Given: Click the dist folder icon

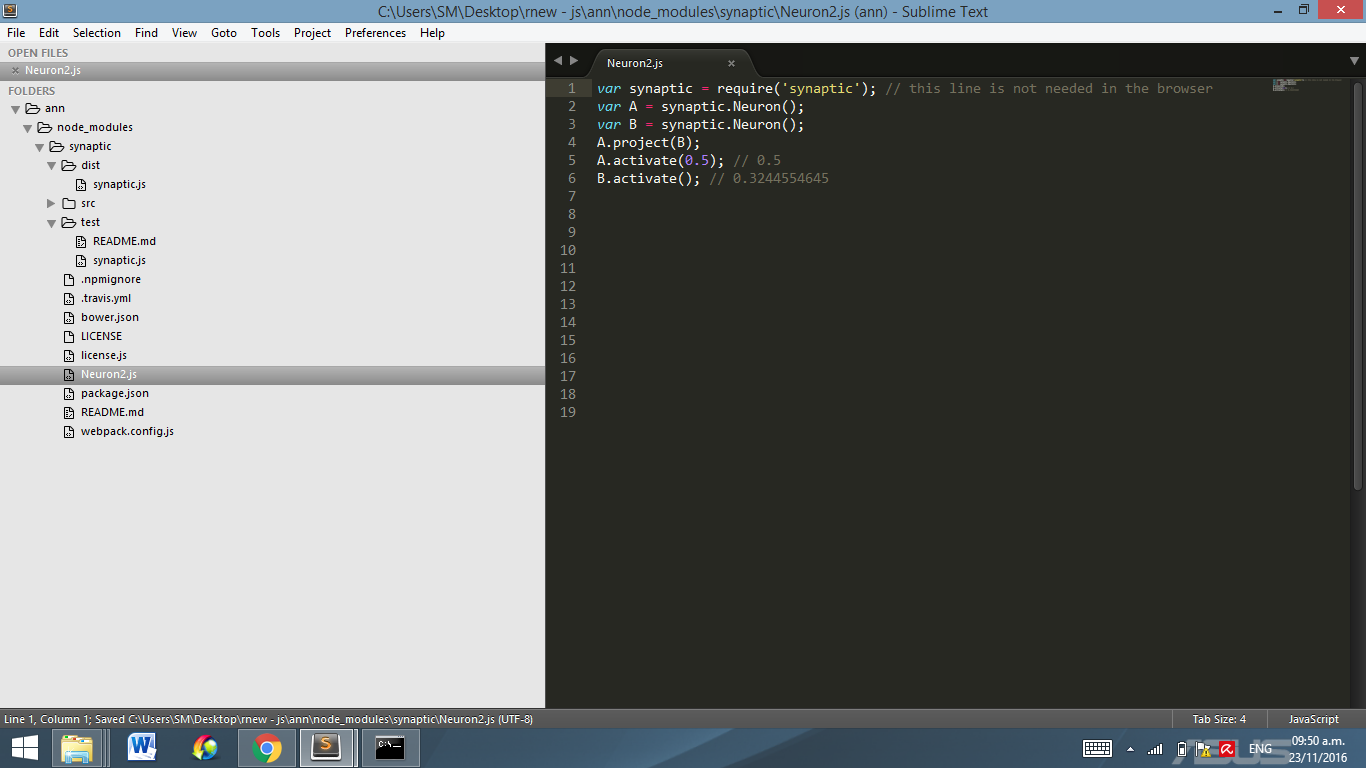Looking at the screenshot, I should (69, 165).
